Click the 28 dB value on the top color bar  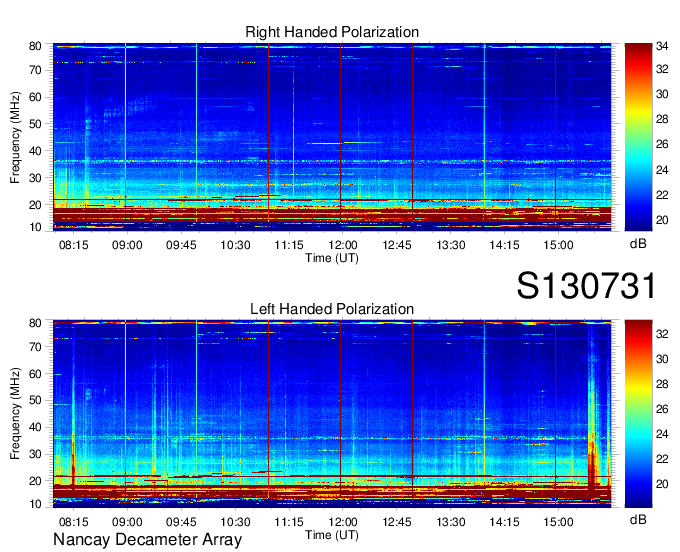click(662, 119)
